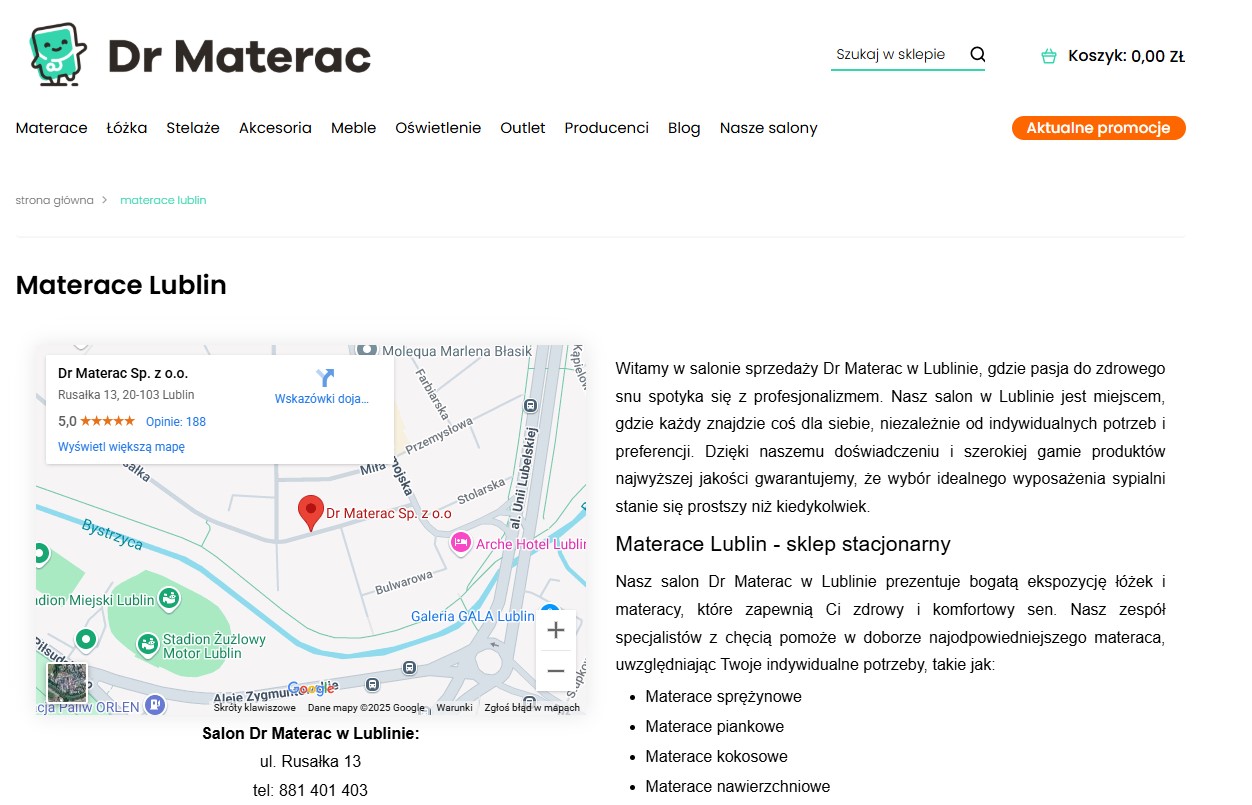The height and width of the screenshot is (805, 1252).
Task: Click Dane mapy ©2025 Google text
Action: tap(366, 707)
